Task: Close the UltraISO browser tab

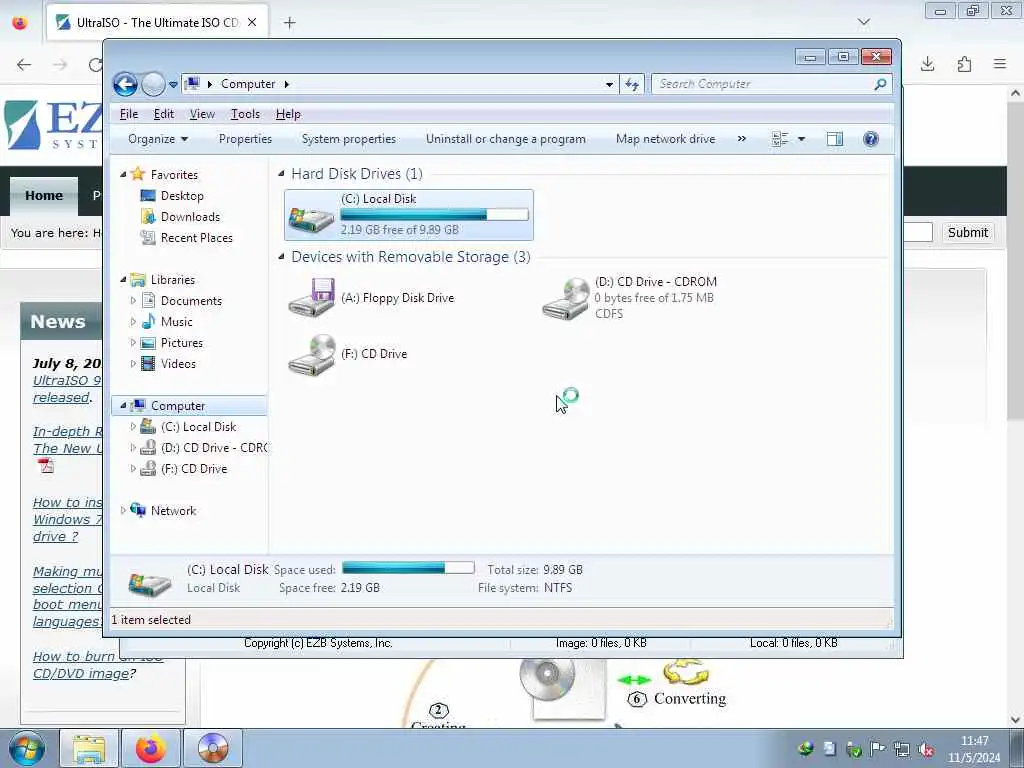Action: pyautogui.click(x=252, y=22)
